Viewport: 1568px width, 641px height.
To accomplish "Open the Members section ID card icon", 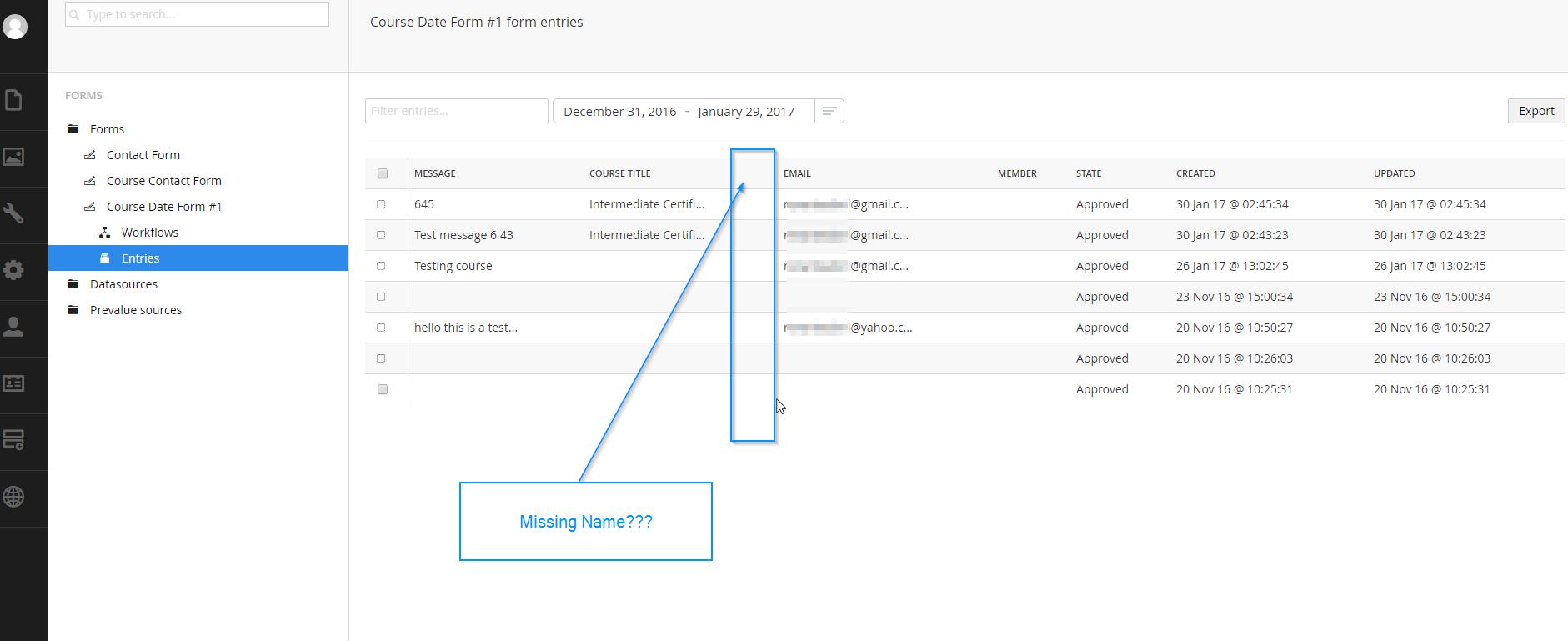I will (x=13, y=383).
